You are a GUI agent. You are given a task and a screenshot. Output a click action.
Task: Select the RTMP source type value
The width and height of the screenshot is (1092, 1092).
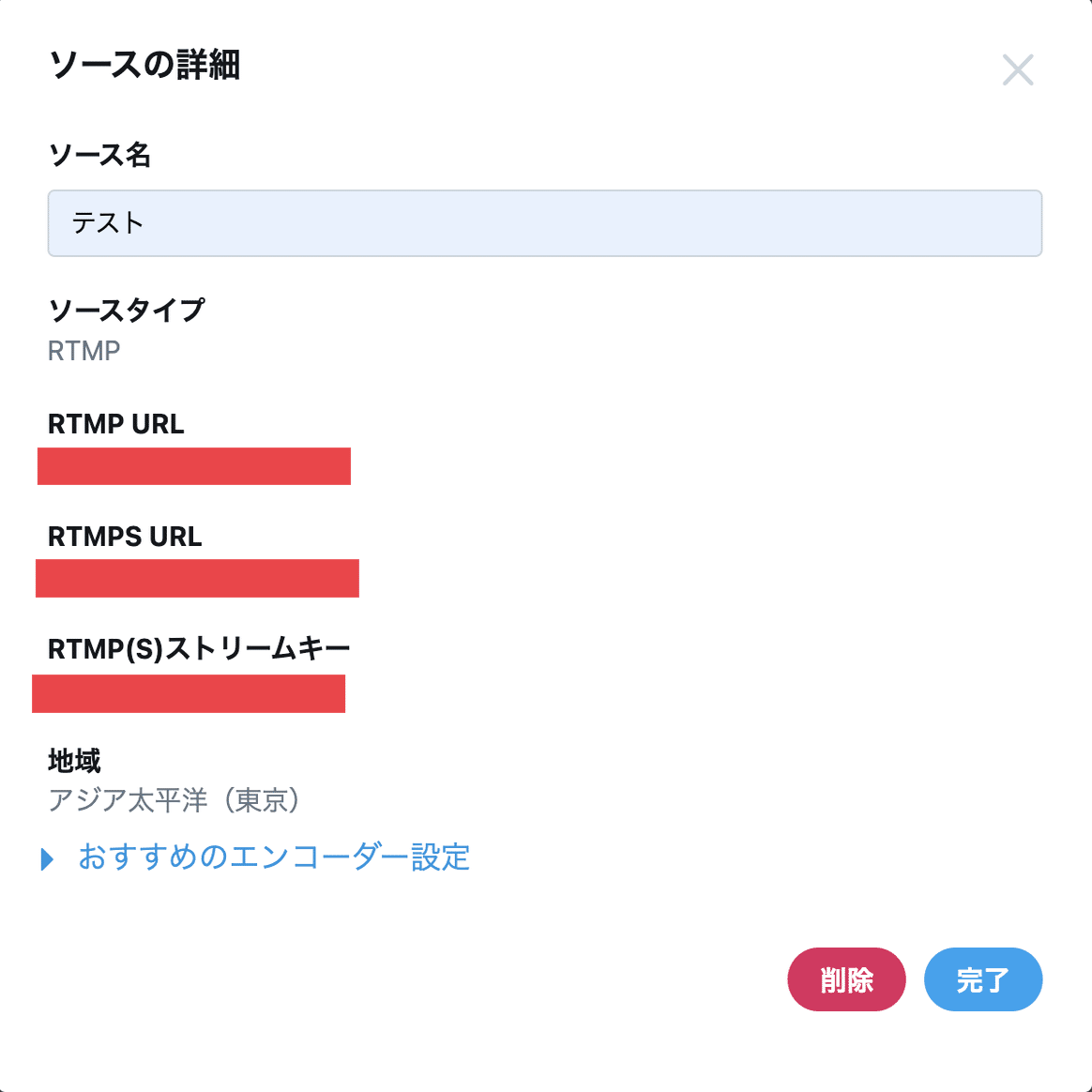click(83, 351)
